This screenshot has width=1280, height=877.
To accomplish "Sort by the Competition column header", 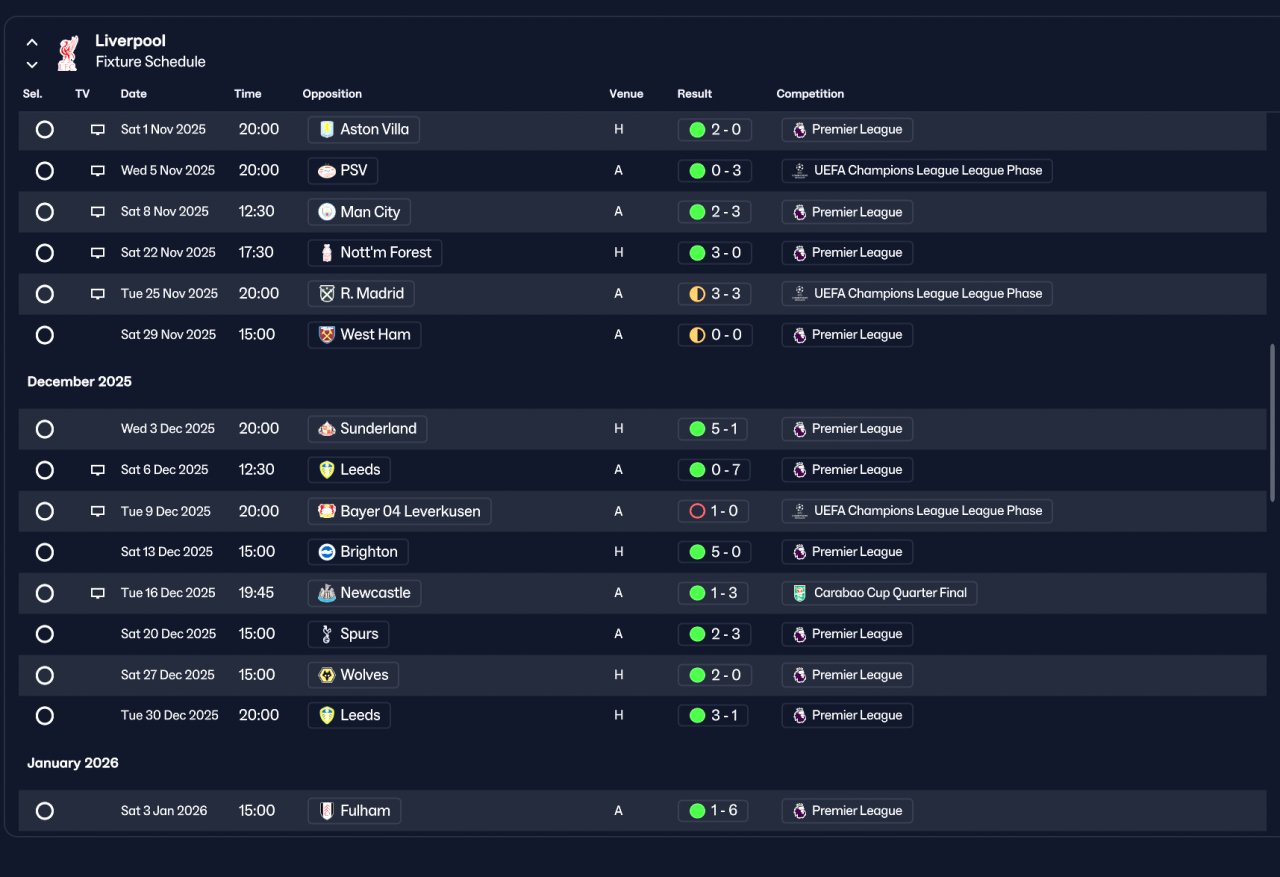I will (810, 94).
